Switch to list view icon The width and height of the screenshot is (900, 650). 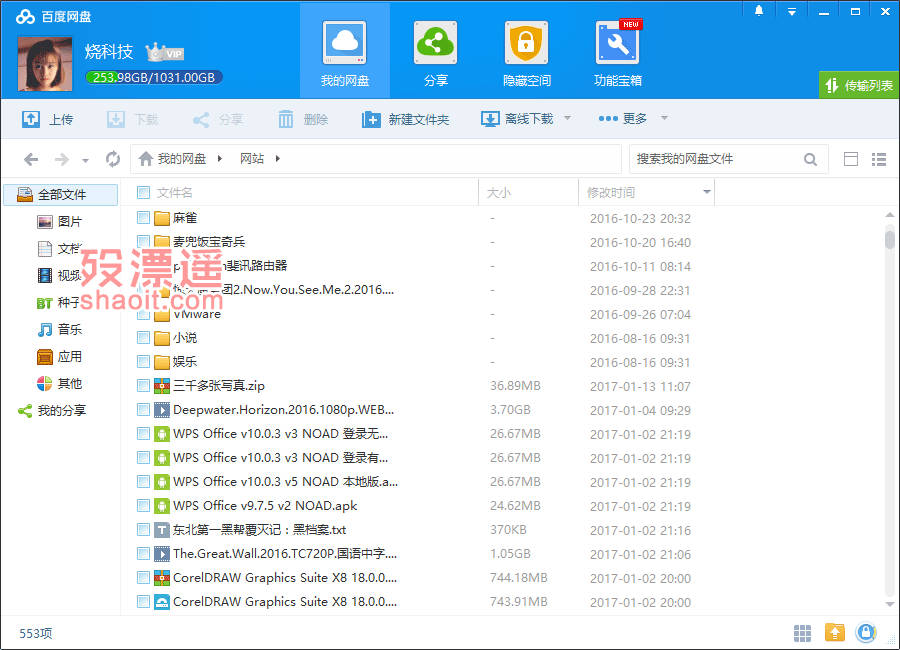pos(879,159)
